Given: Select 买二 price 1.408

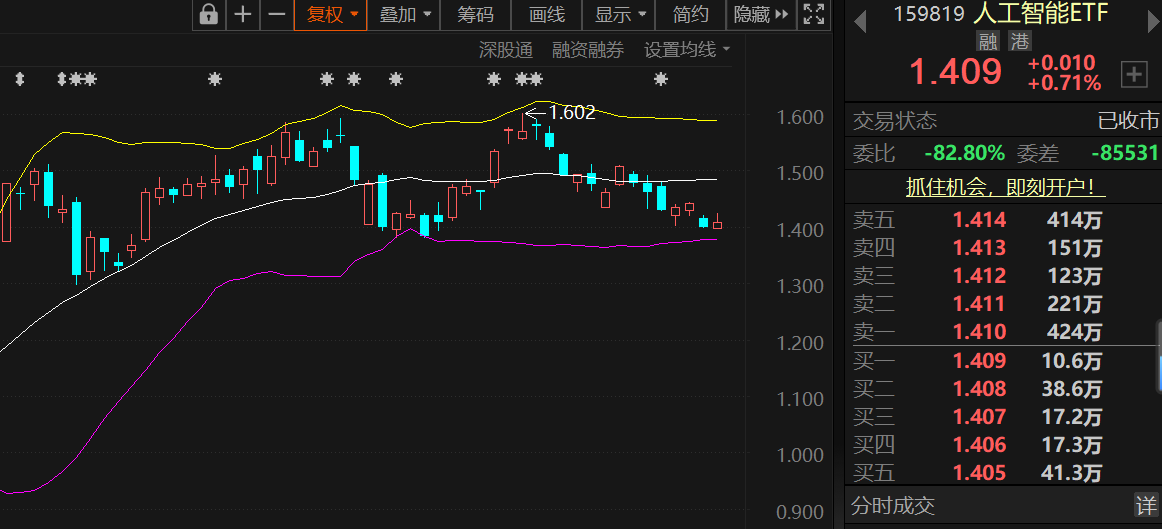Looking at the screenshot, I should tap(980, 389).
